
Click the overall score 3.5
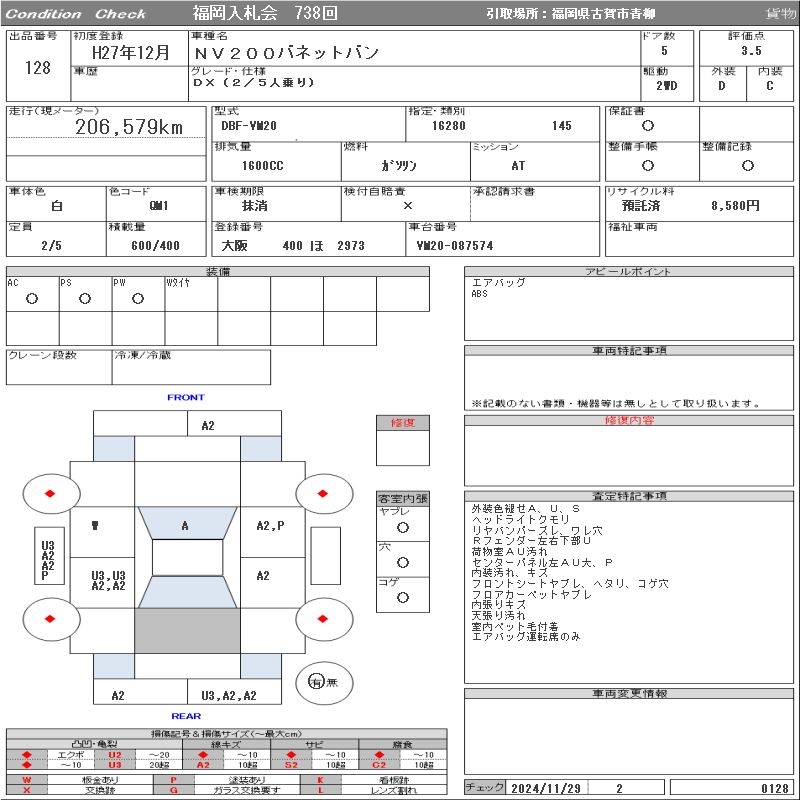click(751, 51)
